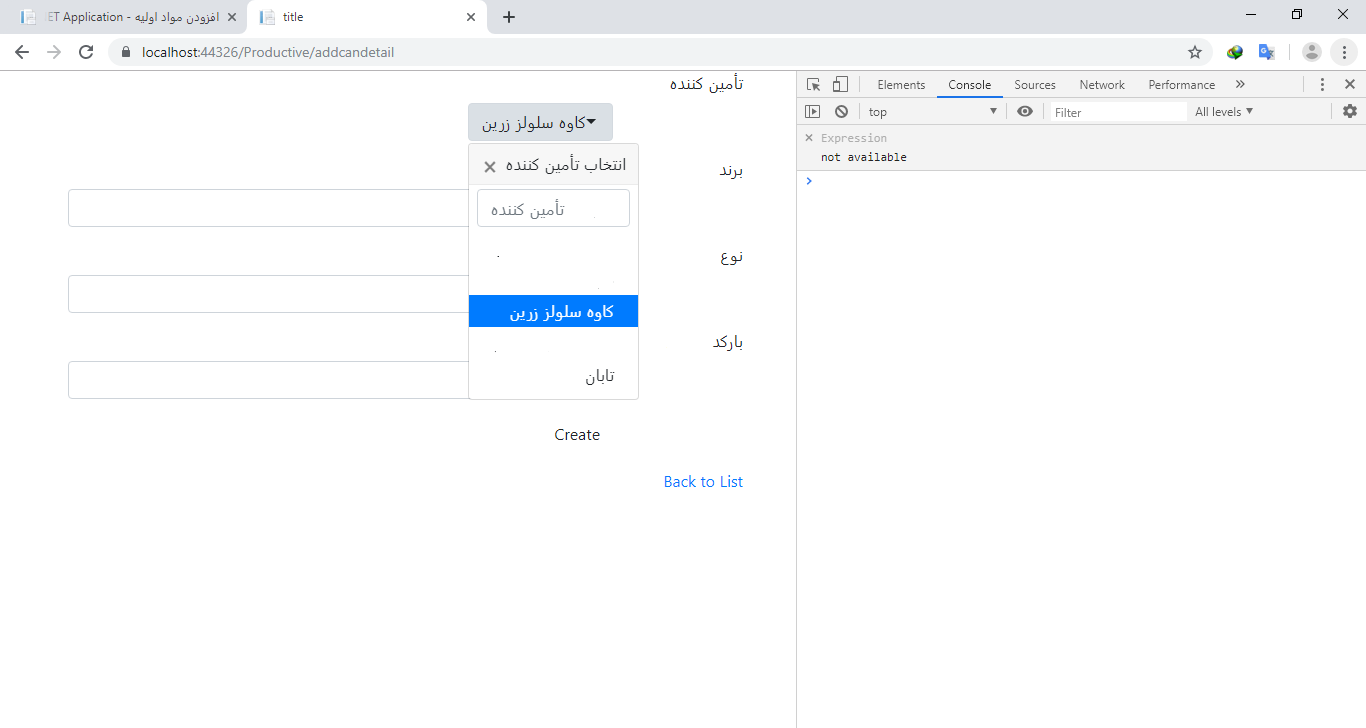Close the ET Application browser tab
The width and height of the screenshot is (1366, 728).
pos(232,17)
